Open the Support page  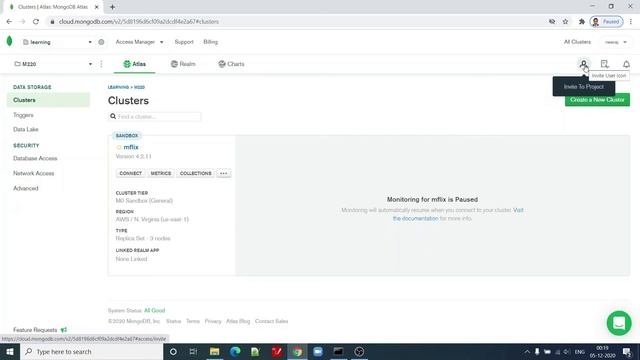click(x=184, y=42)
